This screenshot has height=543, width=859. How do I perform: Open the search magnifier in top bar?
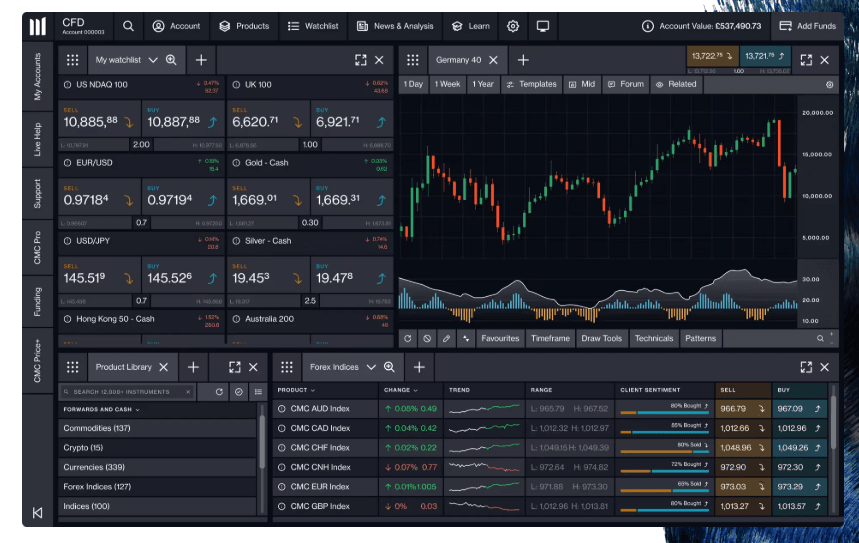128,26
